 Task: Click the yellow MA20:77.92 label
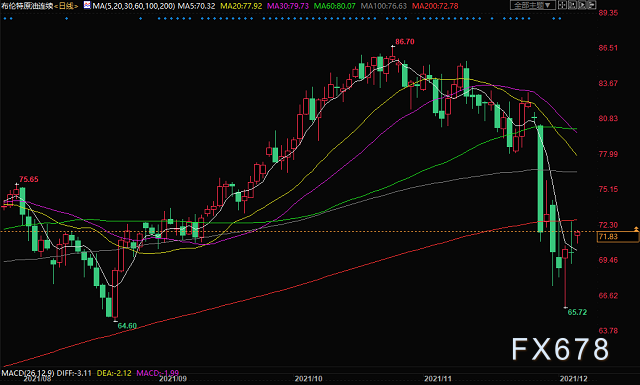(x=241, y=6)
